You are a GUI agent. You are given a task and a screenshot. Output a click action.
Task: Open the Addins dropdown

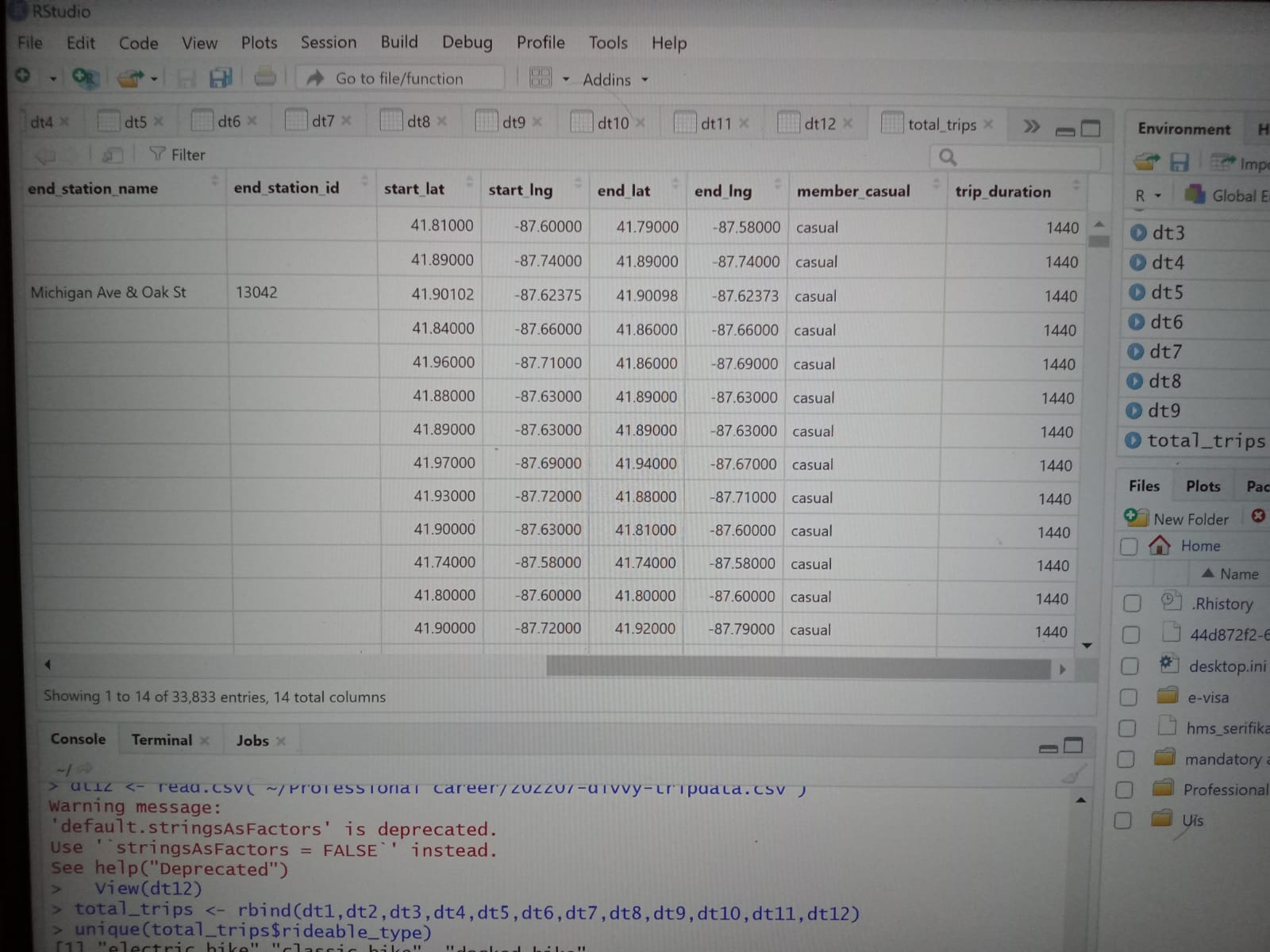click(615, 79)
